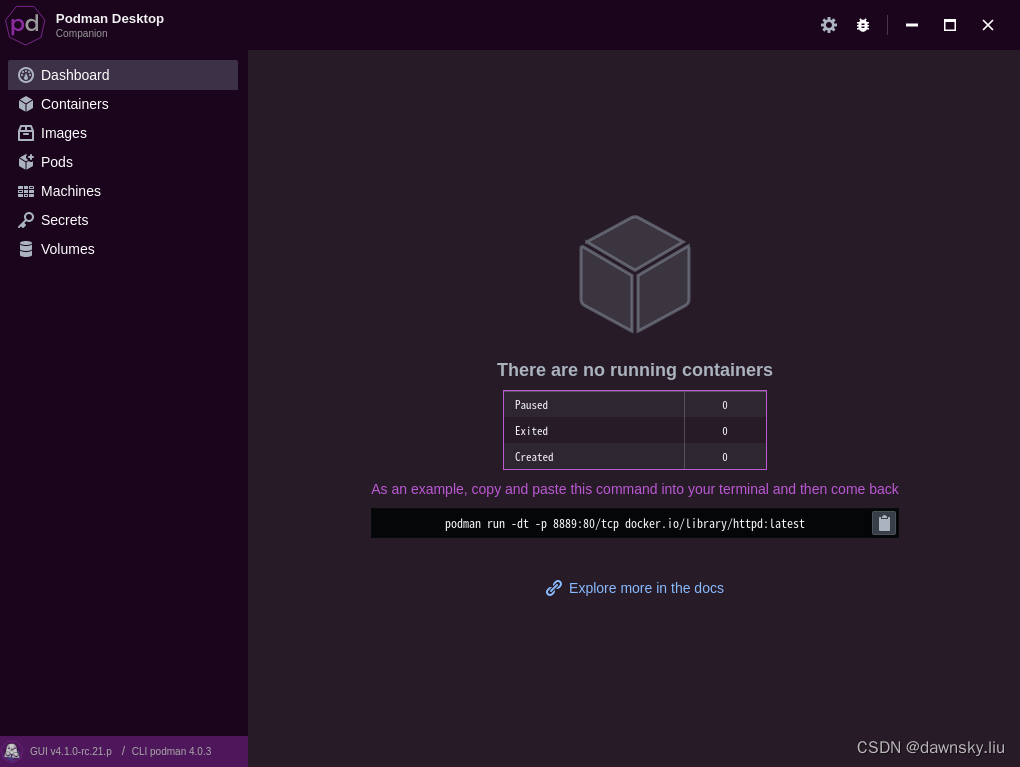Click the Created row label
The width and height of the screenshot is (1020, 767).
pyautogui.click(x=534, y=457)
